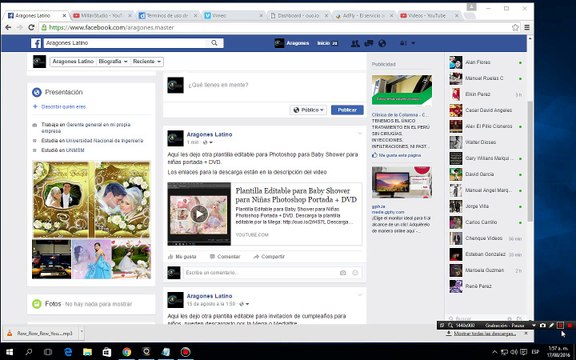Viewport: 576px width, 360px height.
Task: Click the Chrome icon in the taskbar
Action: pos(127,352)
